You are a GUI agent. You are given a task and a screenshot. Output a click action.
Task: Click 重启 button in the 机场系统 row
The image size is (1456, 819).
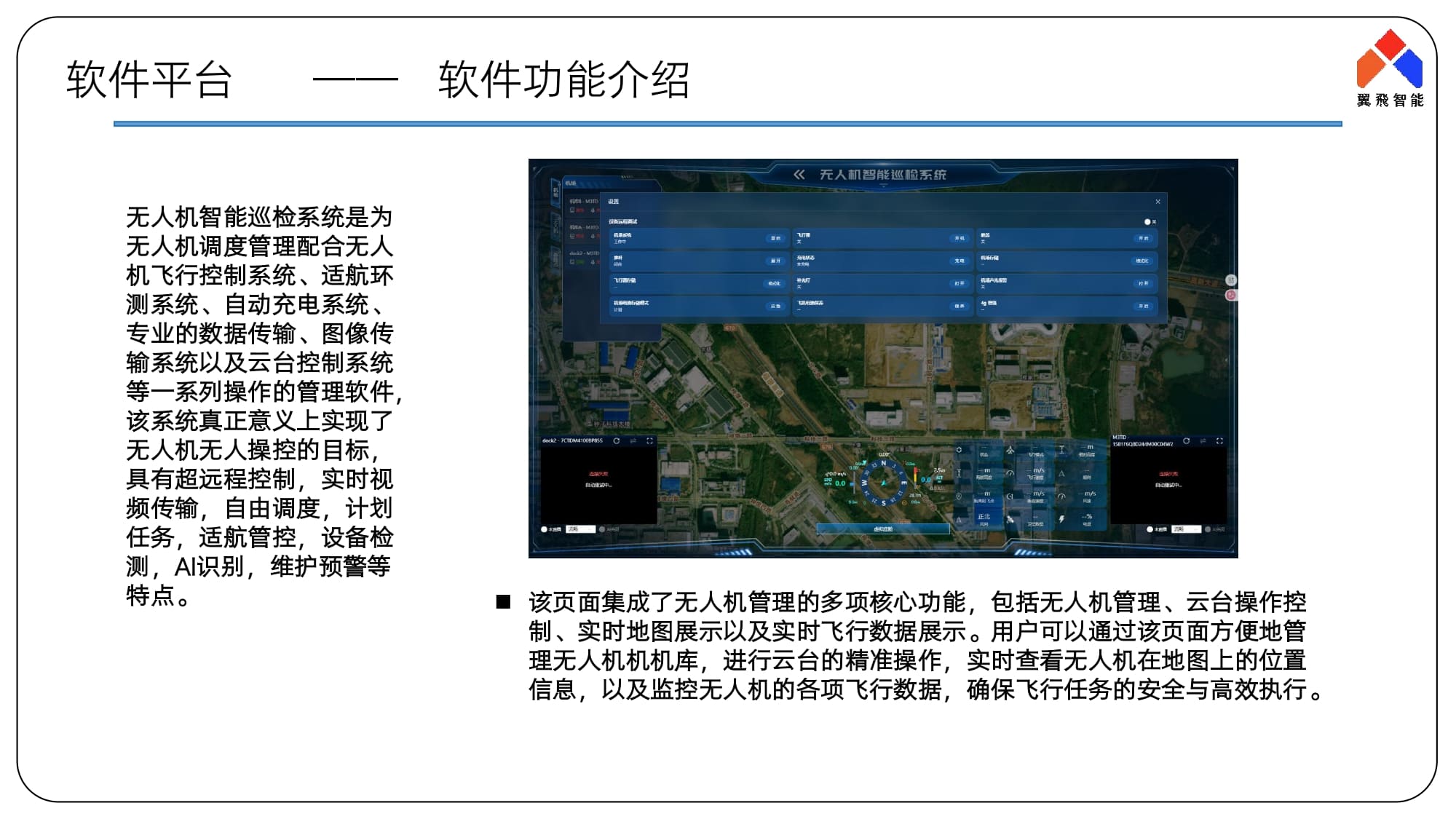coord(775,238)
